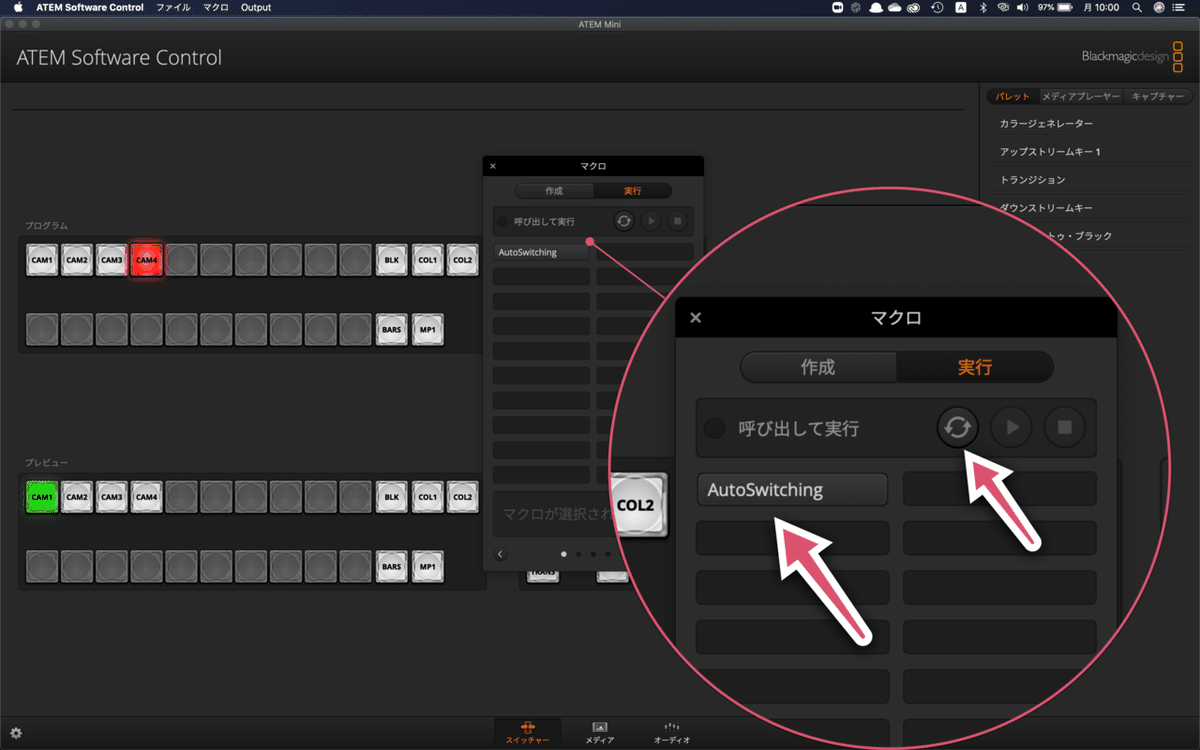Click the battery status icon
This screenshot has height=750, width=1200.
point(1067,7)
